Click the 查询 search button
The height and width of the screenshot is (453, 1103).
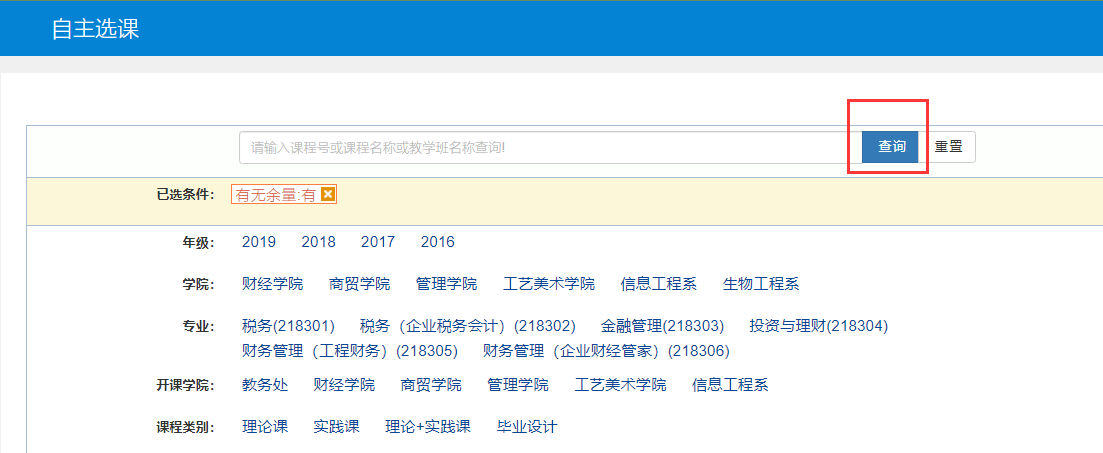point(891,147)
